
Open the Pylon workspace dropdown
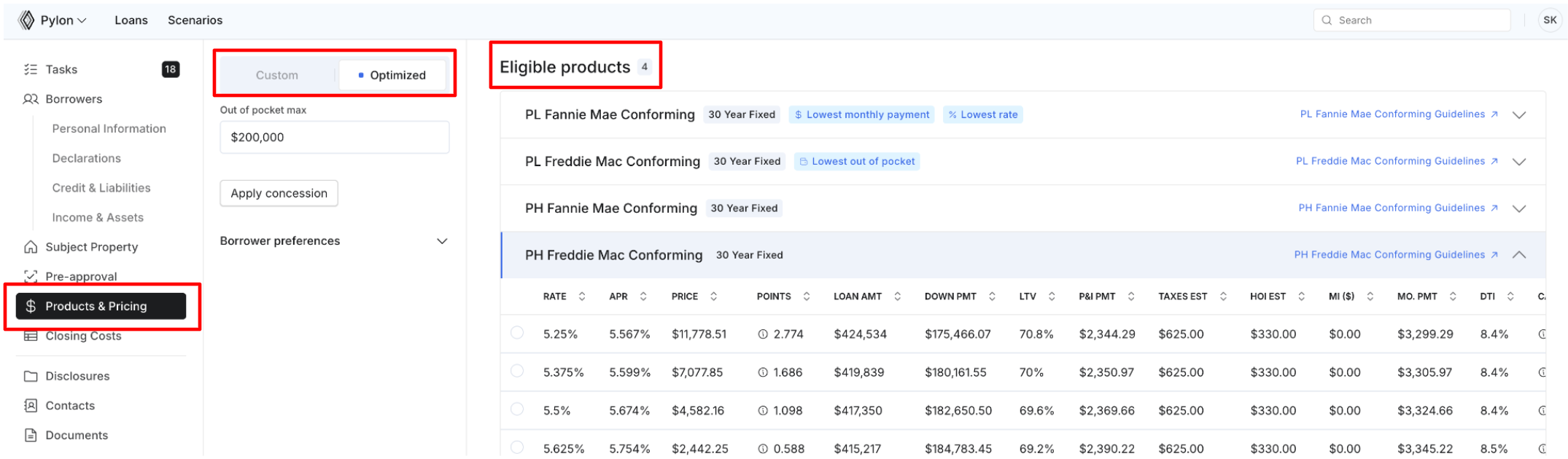pyautogui.click(x=63, y=20)
